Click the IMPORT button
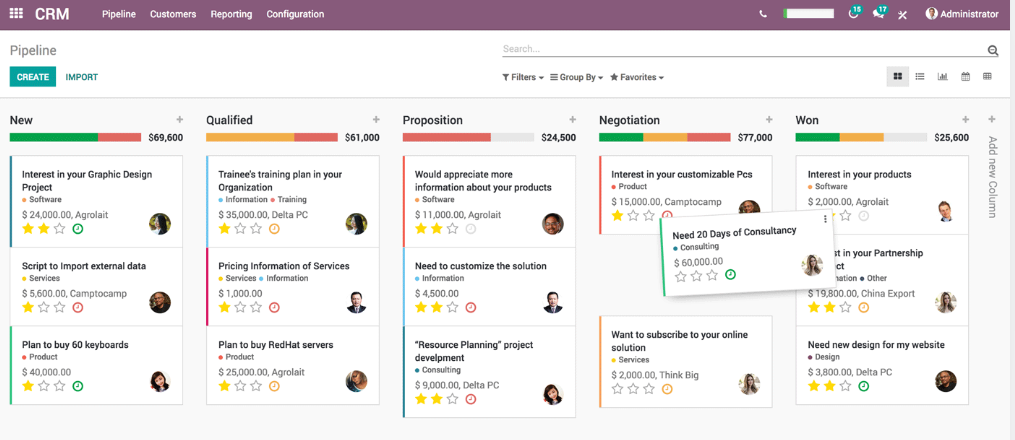The height and width of the screenshot is (440, 1015). tap(82, 77)
